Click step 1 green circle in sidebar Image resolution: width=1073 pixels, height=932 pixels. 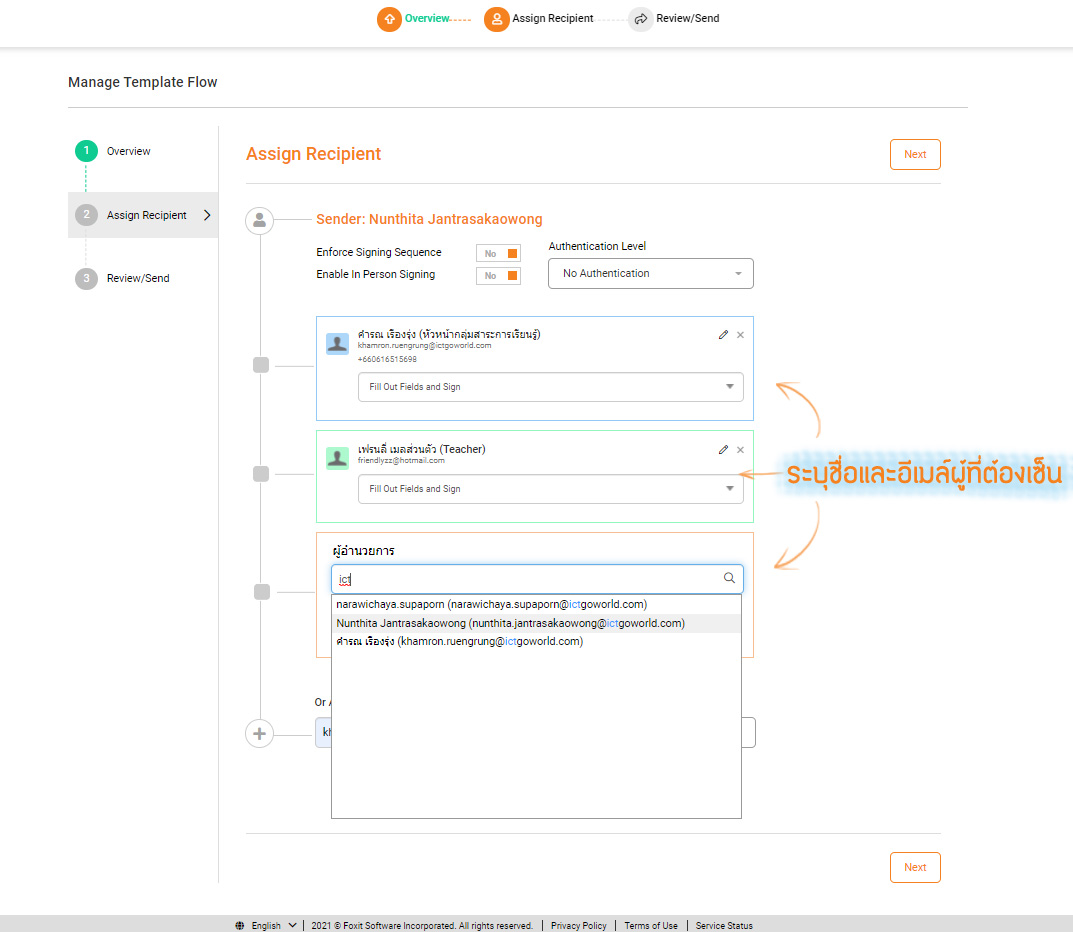pos(86,151)
